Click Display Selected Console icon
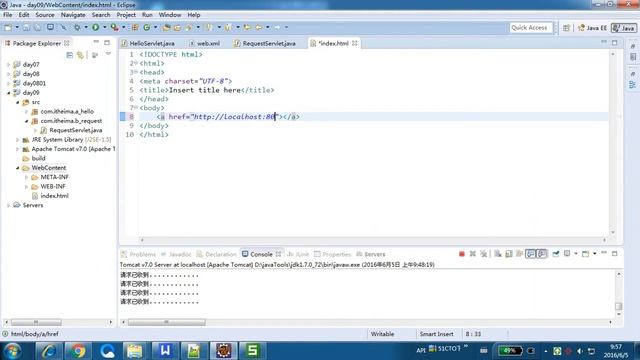 (567, 254)
